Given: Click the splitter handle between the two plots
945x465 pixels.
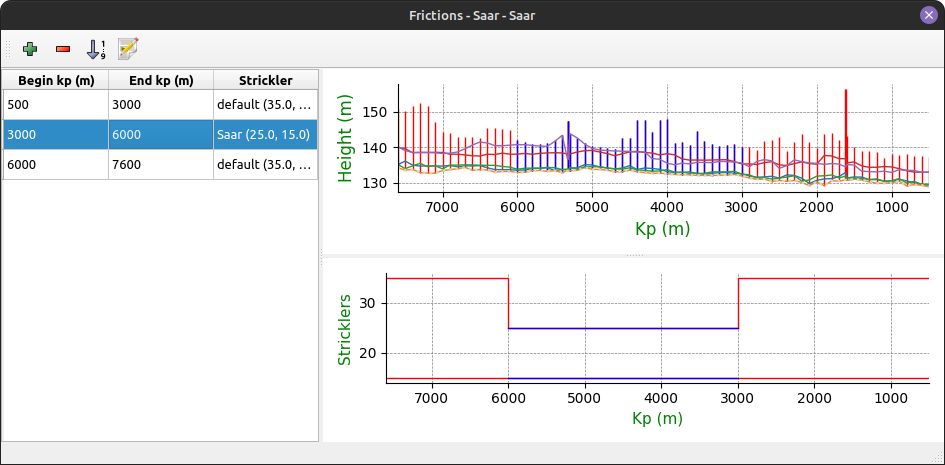Looking at the screenshot, I should pyautogui.click(x=632, y=256).
